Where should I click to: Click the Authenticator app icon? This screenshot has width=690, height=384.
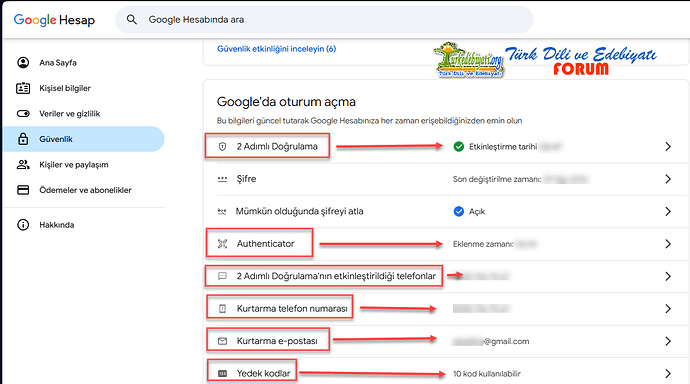pyautogui.click(x=223, y=244)
